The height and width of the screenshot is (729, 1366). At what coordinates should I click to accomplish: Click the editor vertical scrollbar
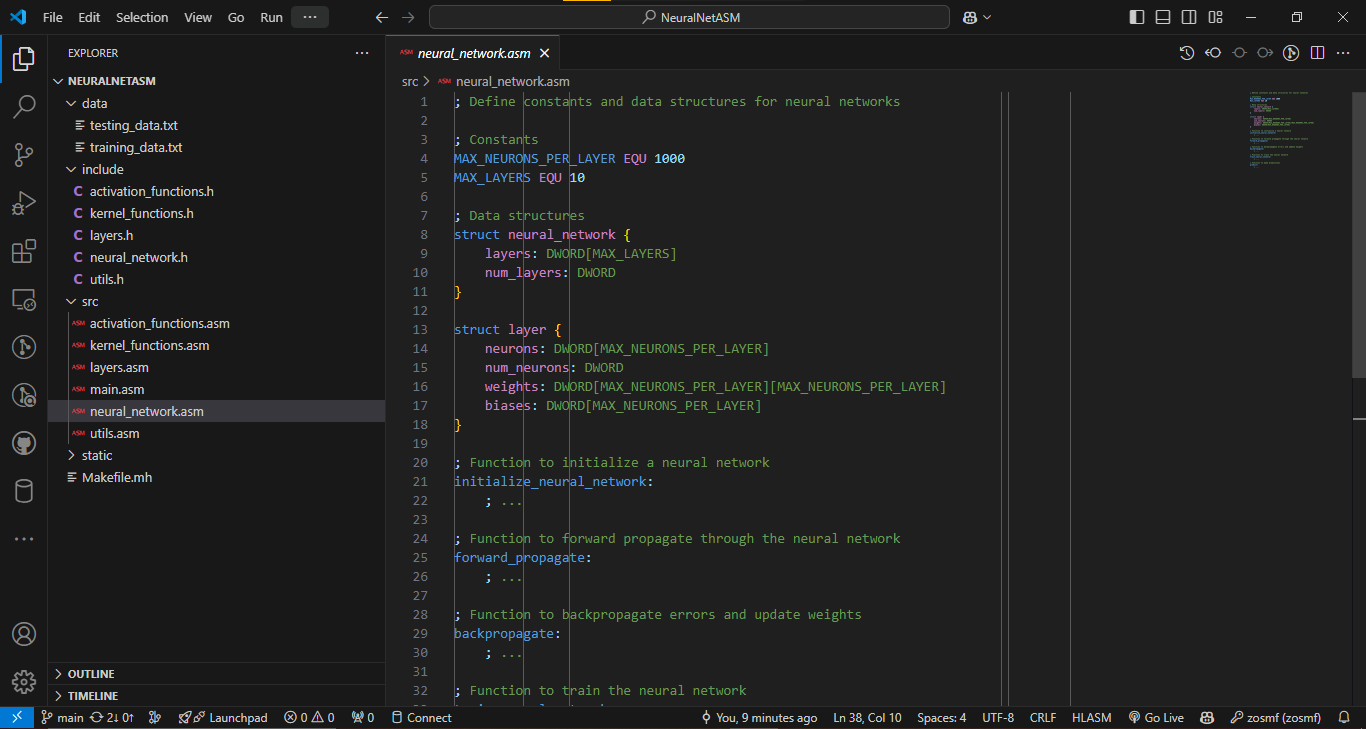[1359, 234]
